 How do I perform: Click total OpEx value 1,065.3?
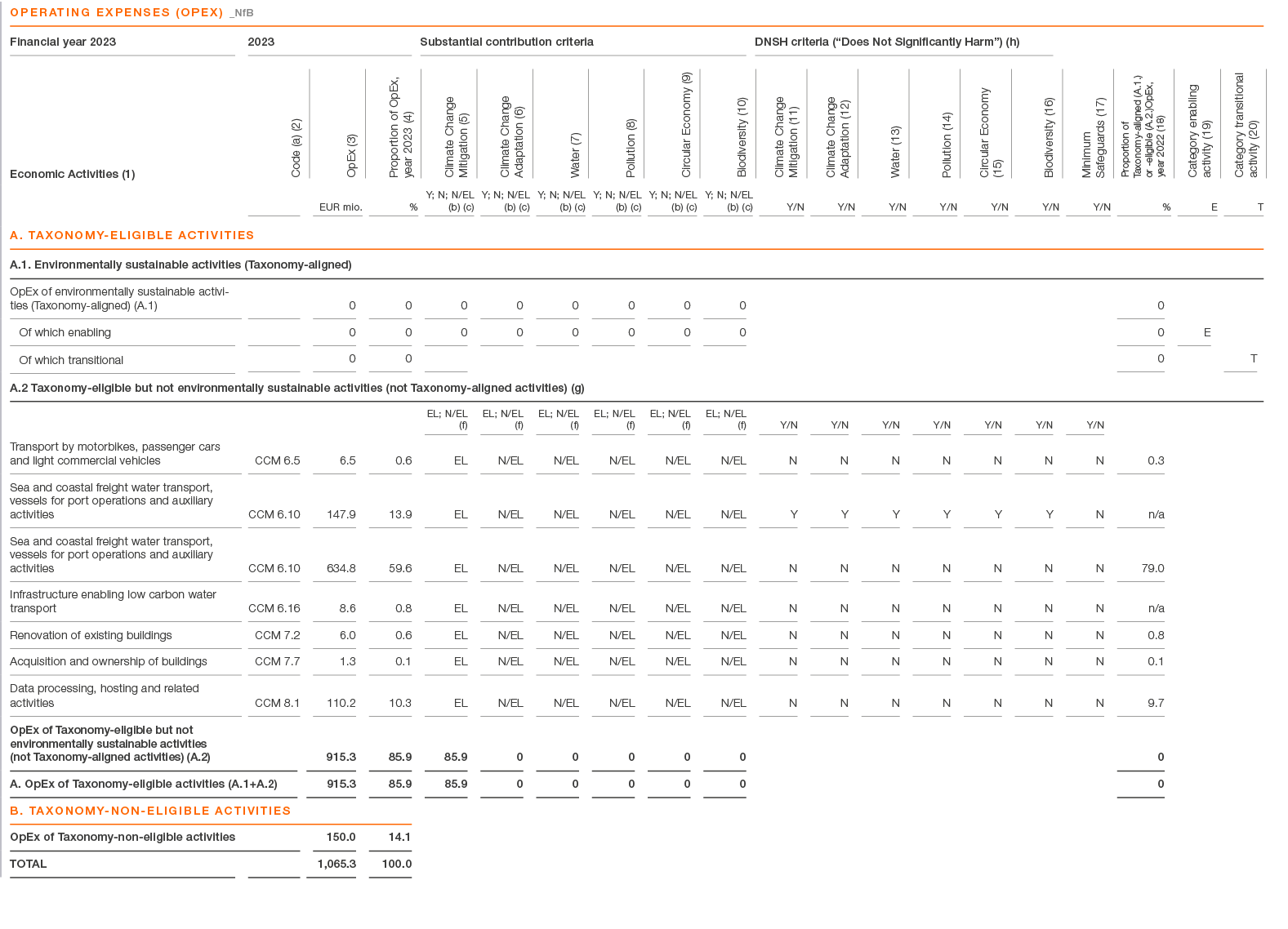[336, 864]
